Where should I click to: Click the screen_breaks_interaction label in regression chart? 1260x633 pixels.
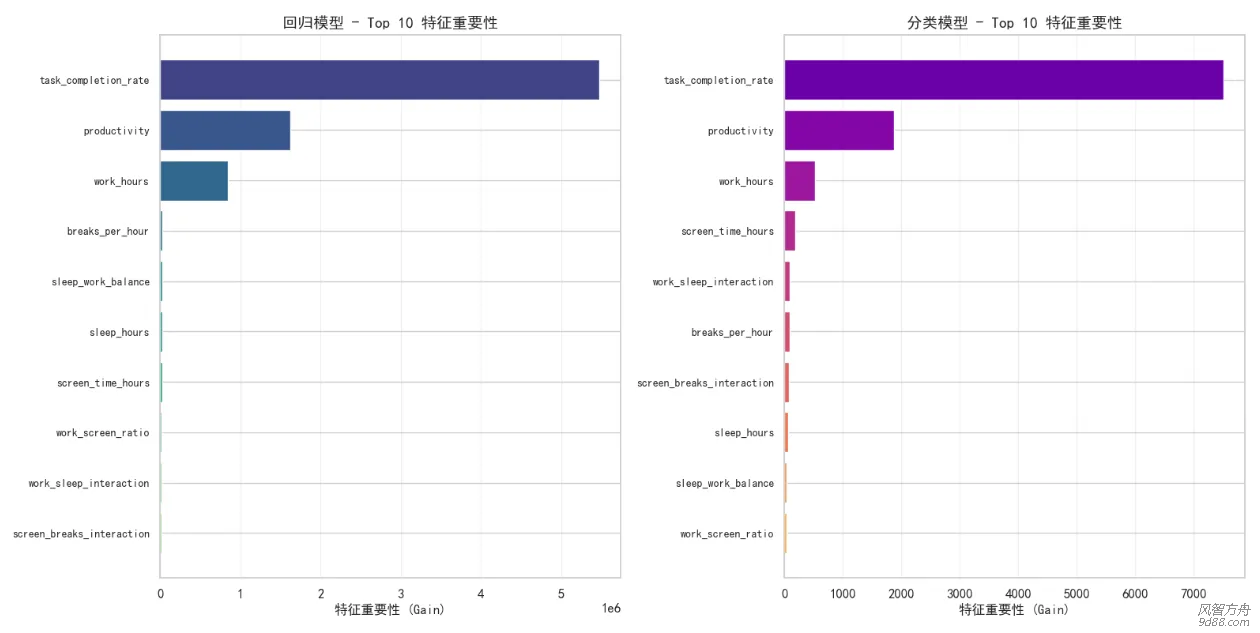click(81, 534)
